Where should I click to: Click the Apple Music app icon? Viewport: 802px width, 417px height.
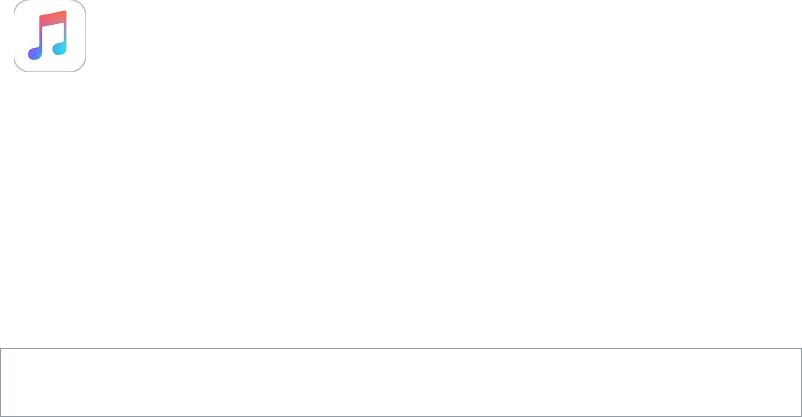pos(50,36)
